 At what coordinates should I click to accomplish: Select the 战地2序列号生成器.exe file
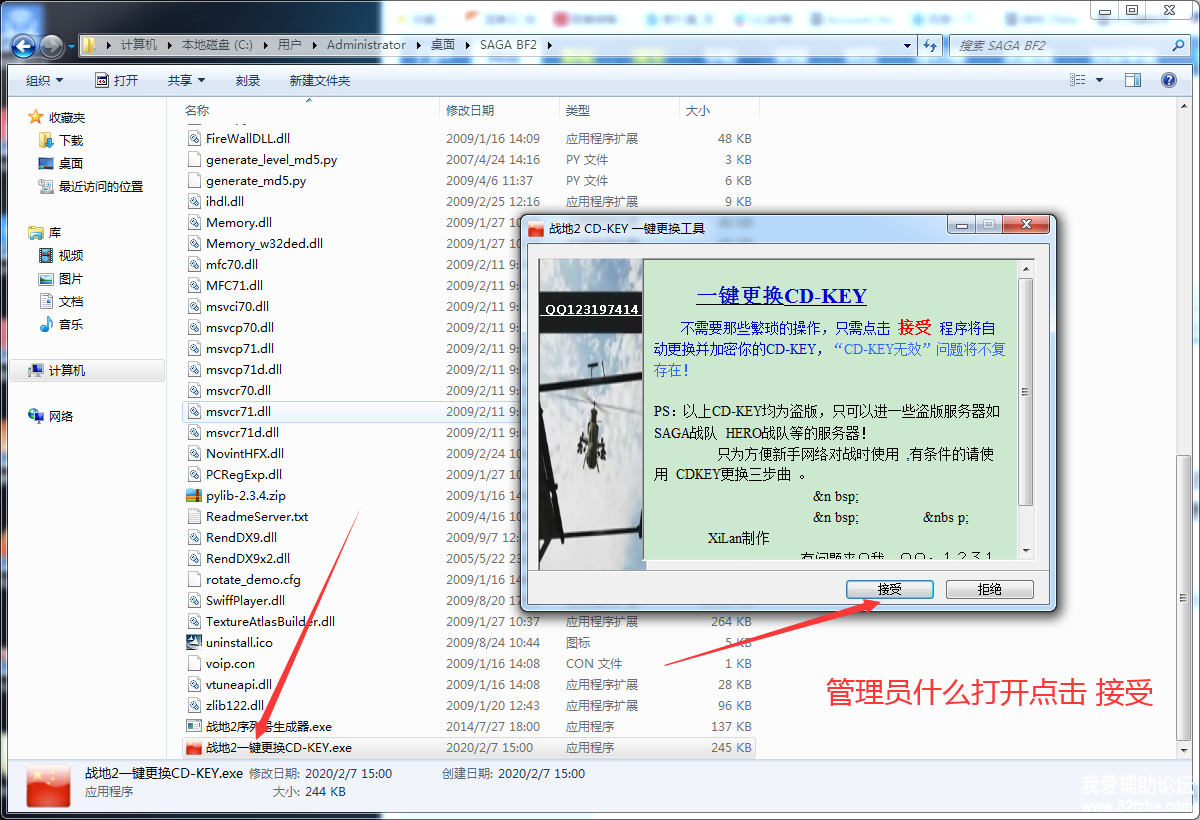(x=268, y=726)
